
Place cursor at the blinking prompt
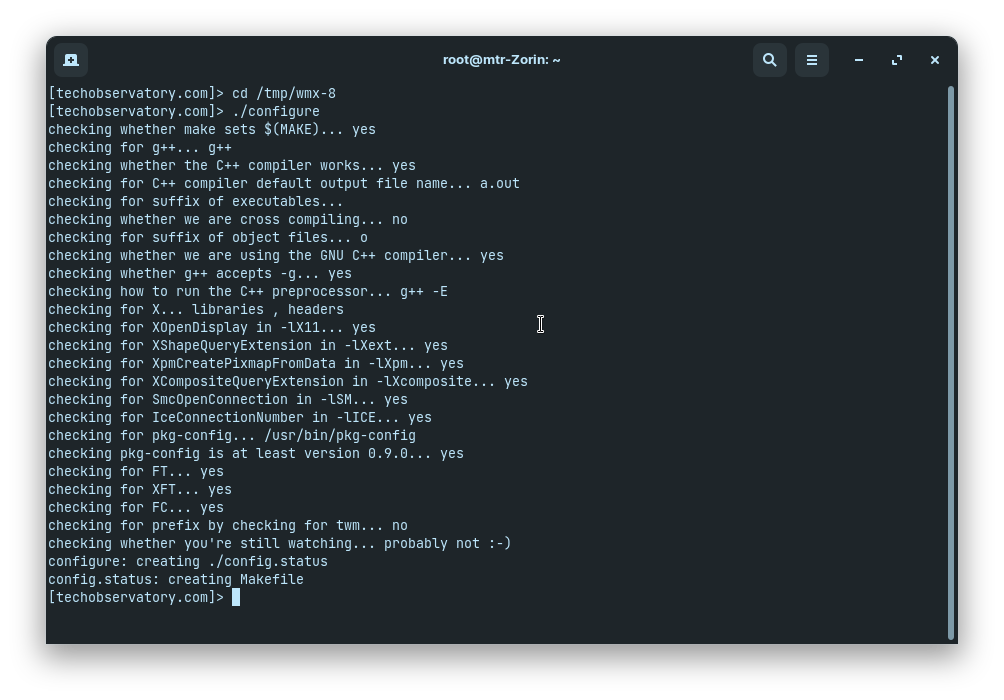tap(237, 597)
